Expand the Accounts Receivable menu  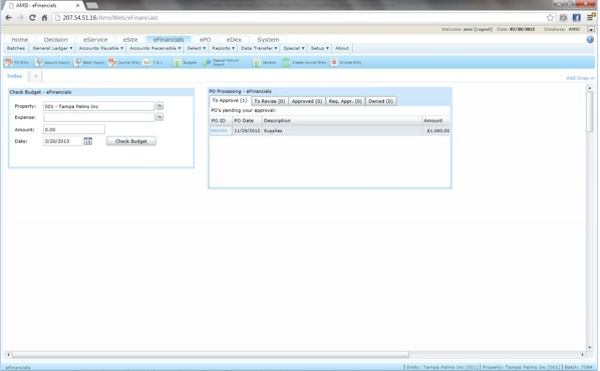point(155,48)
